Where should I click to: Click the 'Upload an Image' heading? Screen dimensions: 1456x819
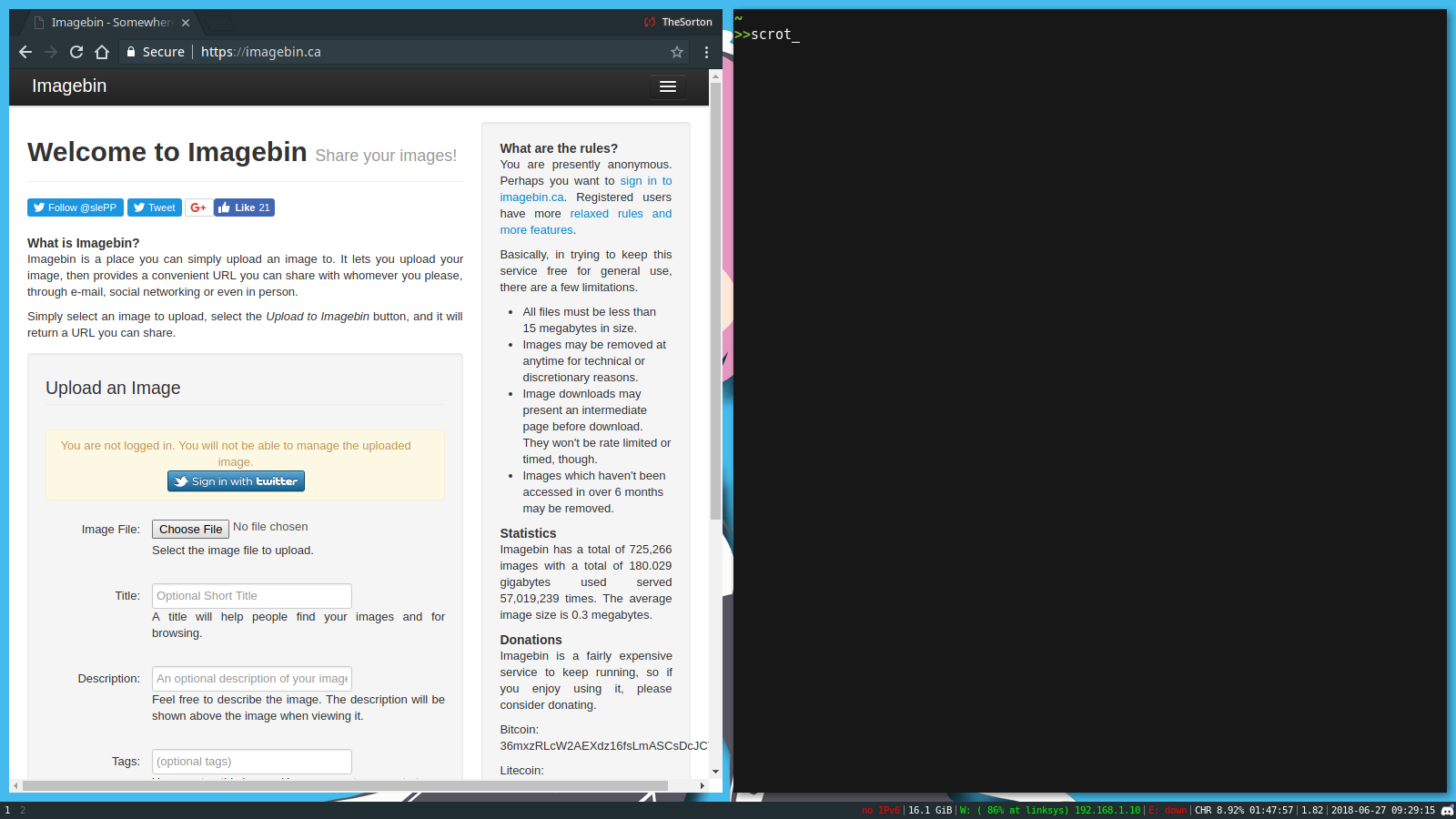tap(113, 388)
